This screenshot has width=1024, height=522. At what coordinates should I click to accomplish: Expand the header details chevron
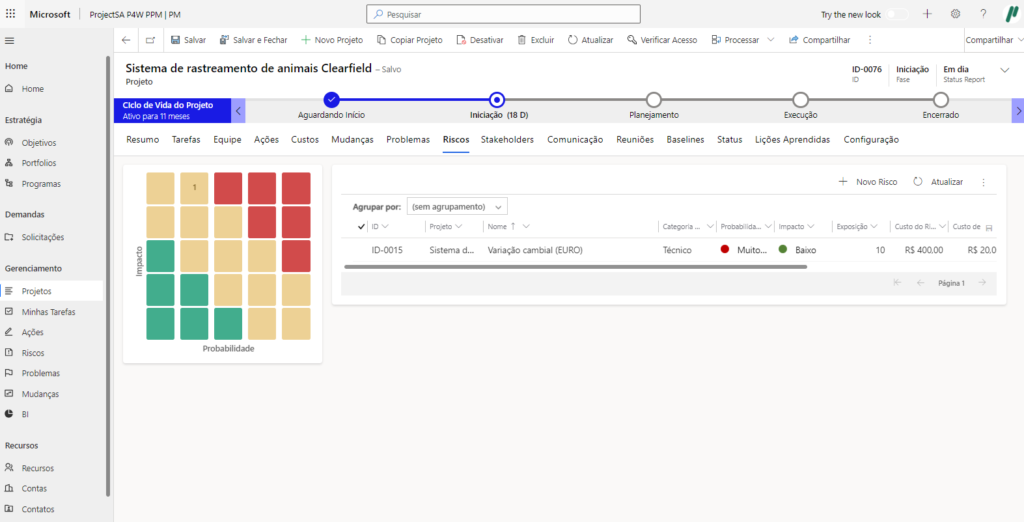point(1004,70)
